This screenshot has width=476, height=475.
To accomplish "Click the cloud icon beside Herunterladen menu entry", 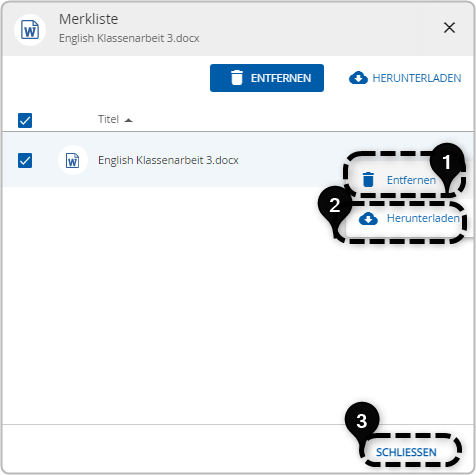I will [x=368, y=219].
